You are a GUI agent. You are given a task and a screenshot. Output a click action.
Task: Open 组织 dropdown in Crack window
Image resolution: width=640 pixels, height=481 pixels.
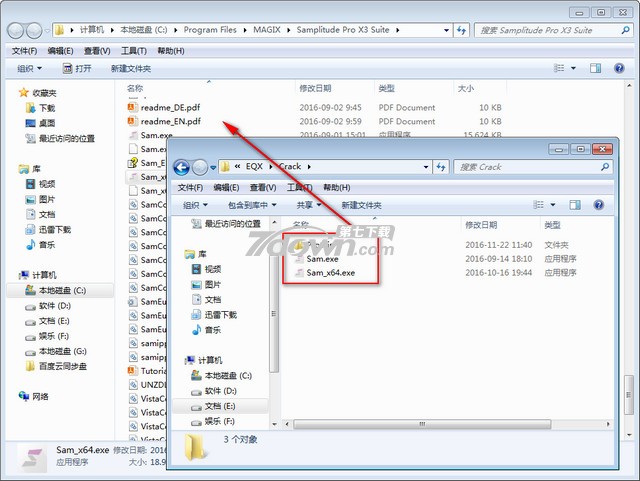tap(196, 205)
